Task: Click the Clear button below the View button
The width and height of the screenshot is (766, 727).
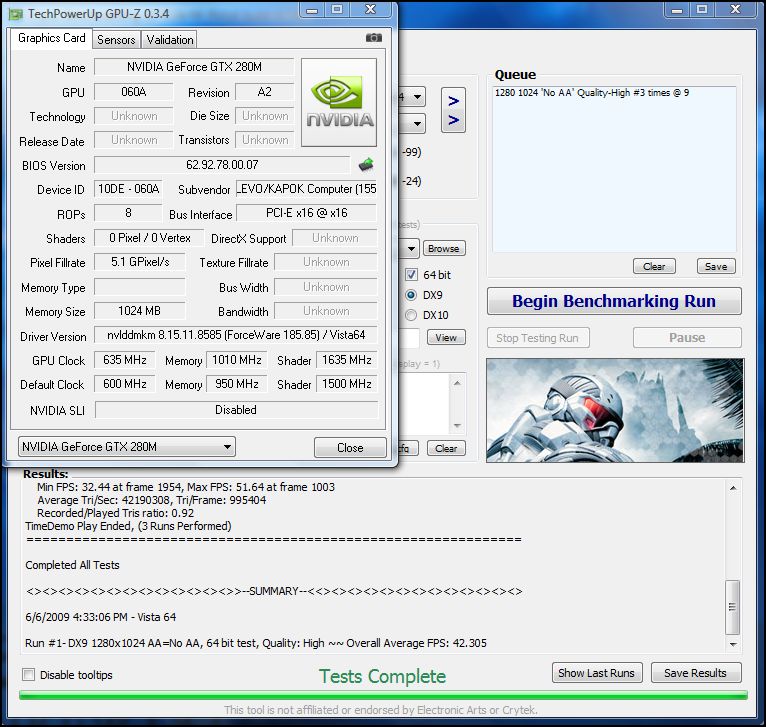Action: [x=446, y=448]
